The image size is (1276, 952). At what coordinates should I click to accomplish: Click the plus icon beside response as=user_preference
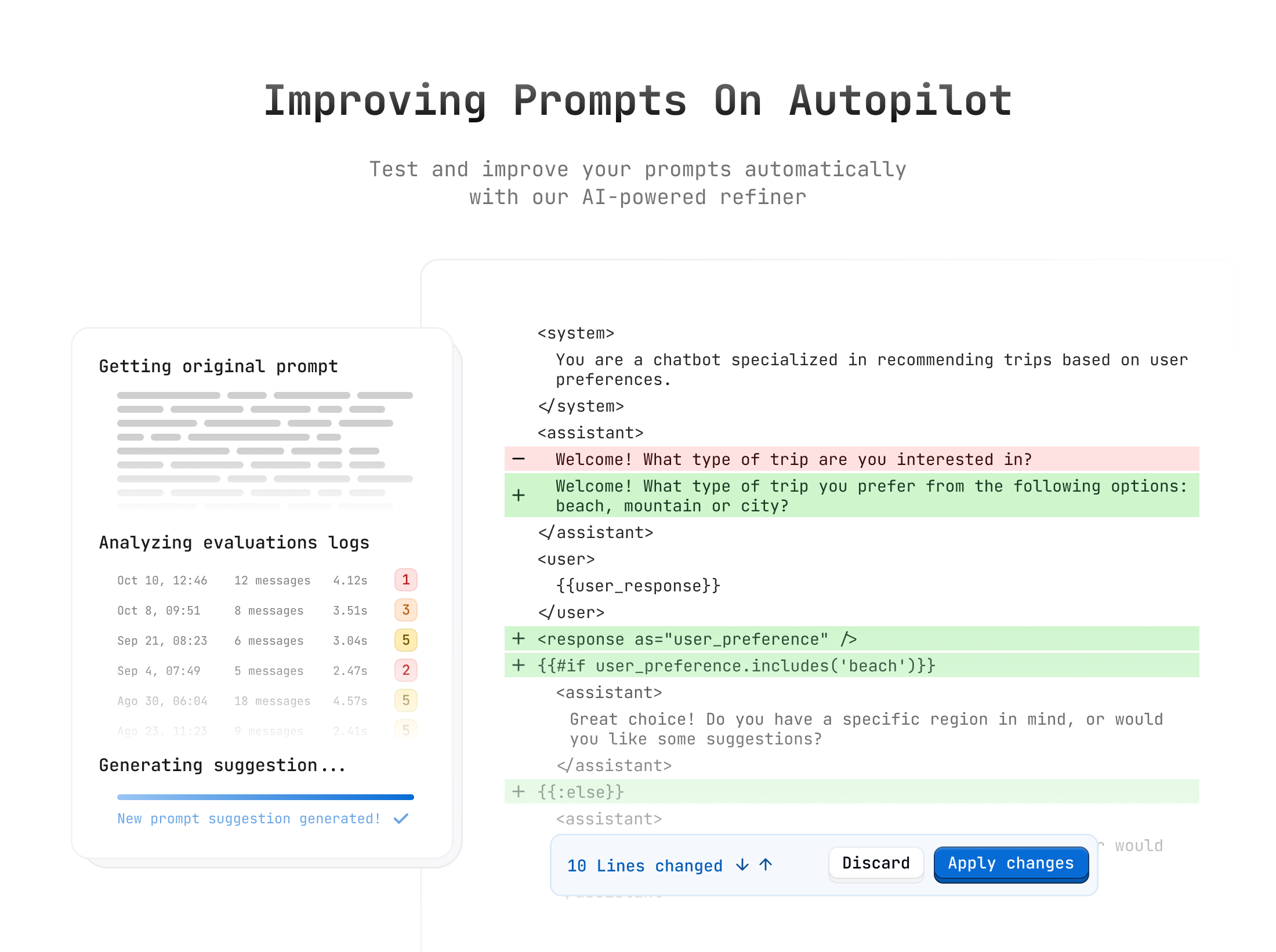pos(519,639)
